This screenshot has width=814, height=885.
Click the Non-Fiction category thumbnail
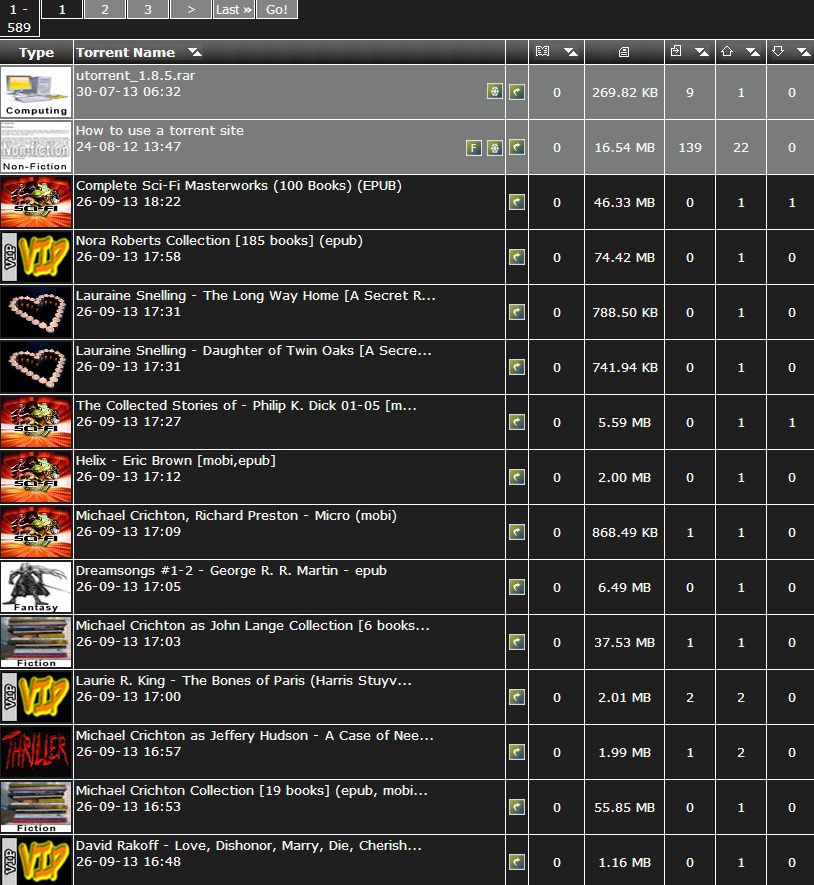coord(36,147)
